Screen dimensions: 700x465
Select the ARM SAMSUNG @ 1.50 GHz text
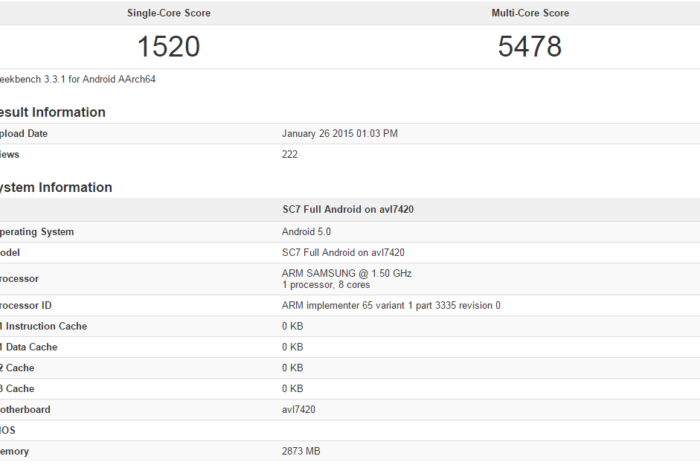pyautogui.click(x=347, y=273)
